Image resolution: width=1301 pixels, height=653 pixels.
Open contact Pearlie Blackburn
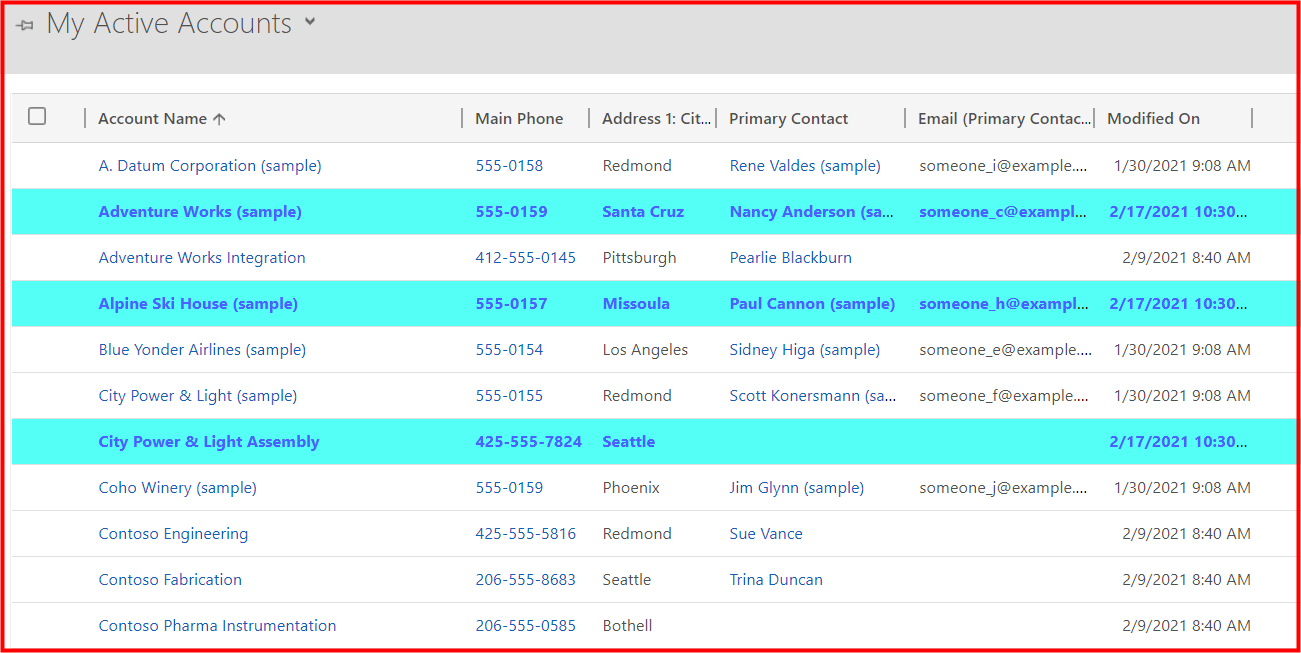(791, 258)
